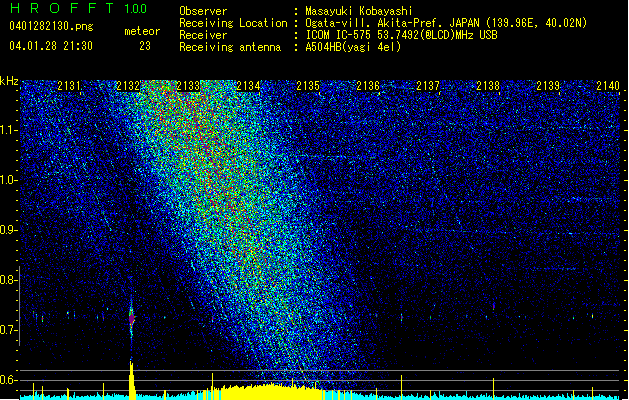The height and width of the screenshot is (400, 629).
Task: Click the 0.7 kHz frequency tick label
Action: [9, 330]
